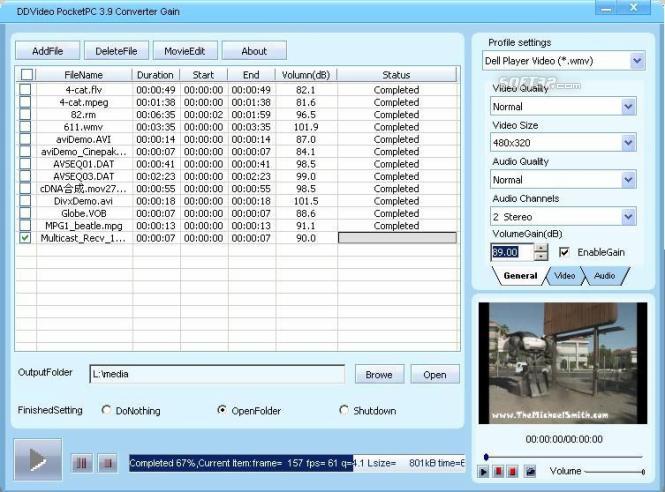Select the MPG1_beatle.mpg file row
This screenshot has height=492, width=665.
238,225
